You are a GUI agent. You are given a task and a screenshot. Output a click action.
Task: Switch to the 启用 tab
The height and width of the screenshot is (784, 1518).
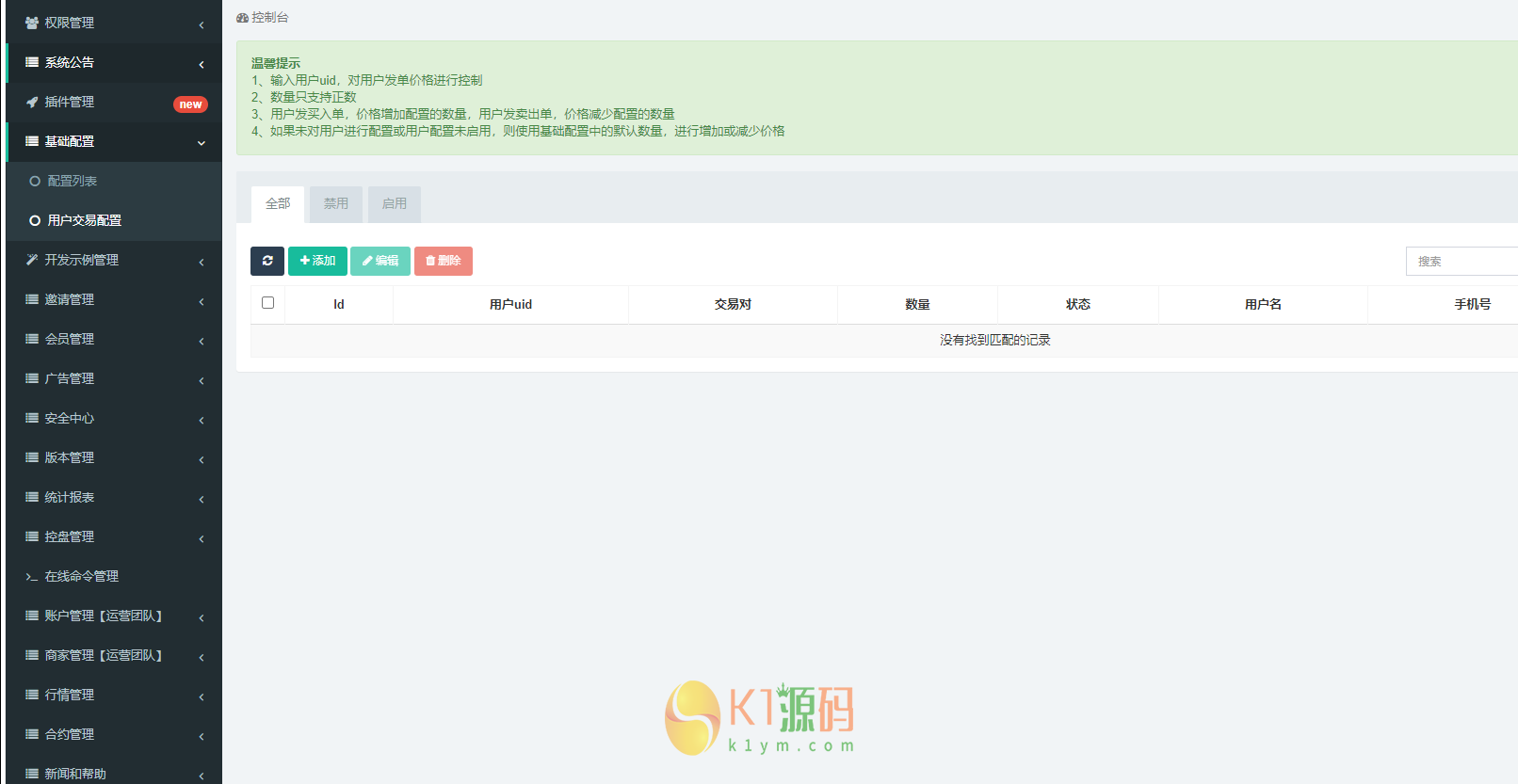(395, 204)
